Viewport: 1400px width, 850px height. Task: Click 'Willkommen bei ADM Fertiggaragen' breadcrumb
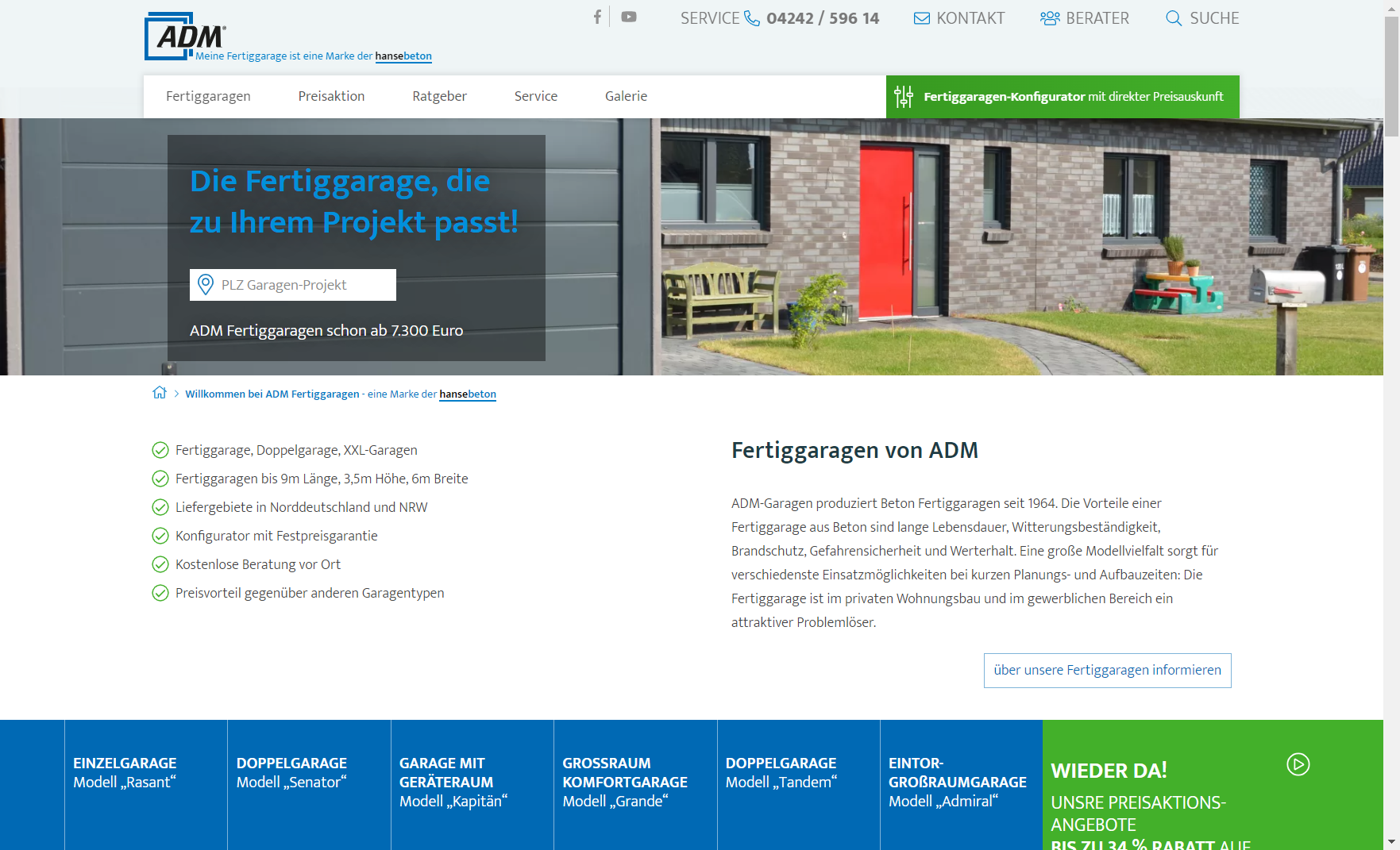[x=272, y=394]
